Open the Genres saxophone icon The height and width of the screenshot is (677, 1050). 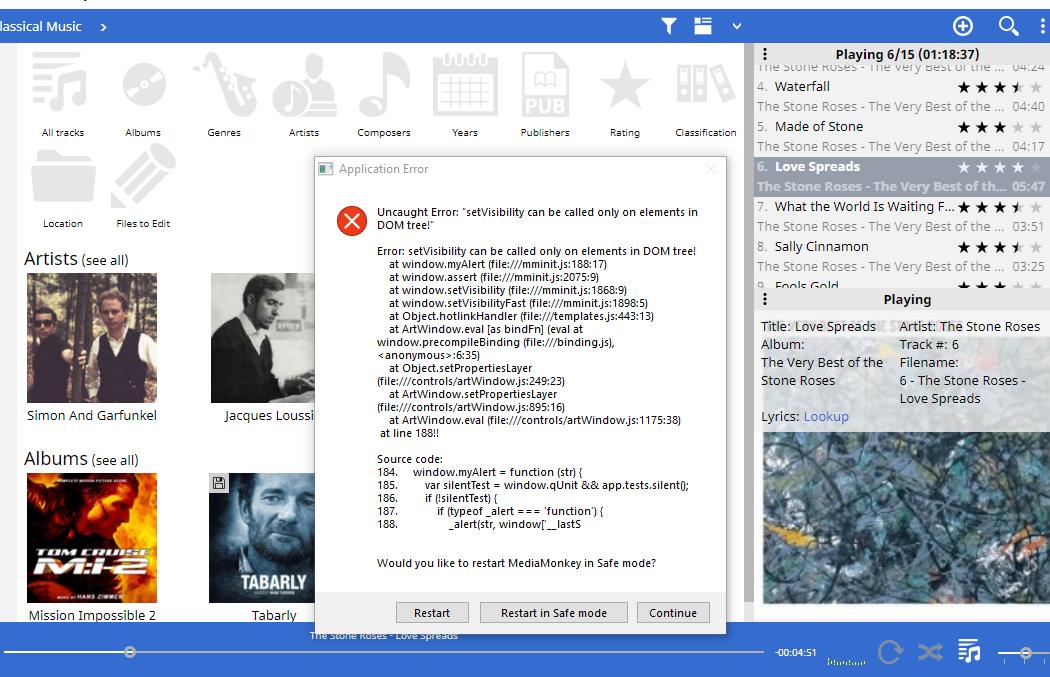224,87
